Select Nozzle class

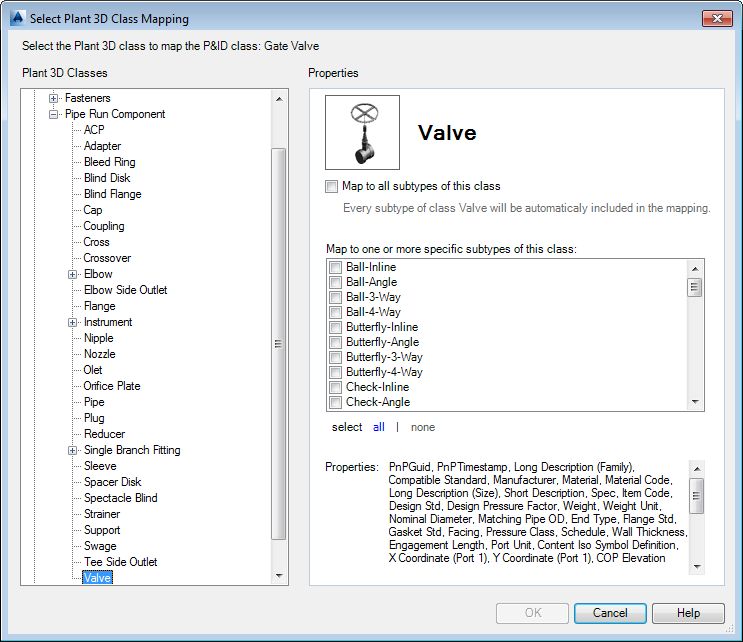click(100, 354)
